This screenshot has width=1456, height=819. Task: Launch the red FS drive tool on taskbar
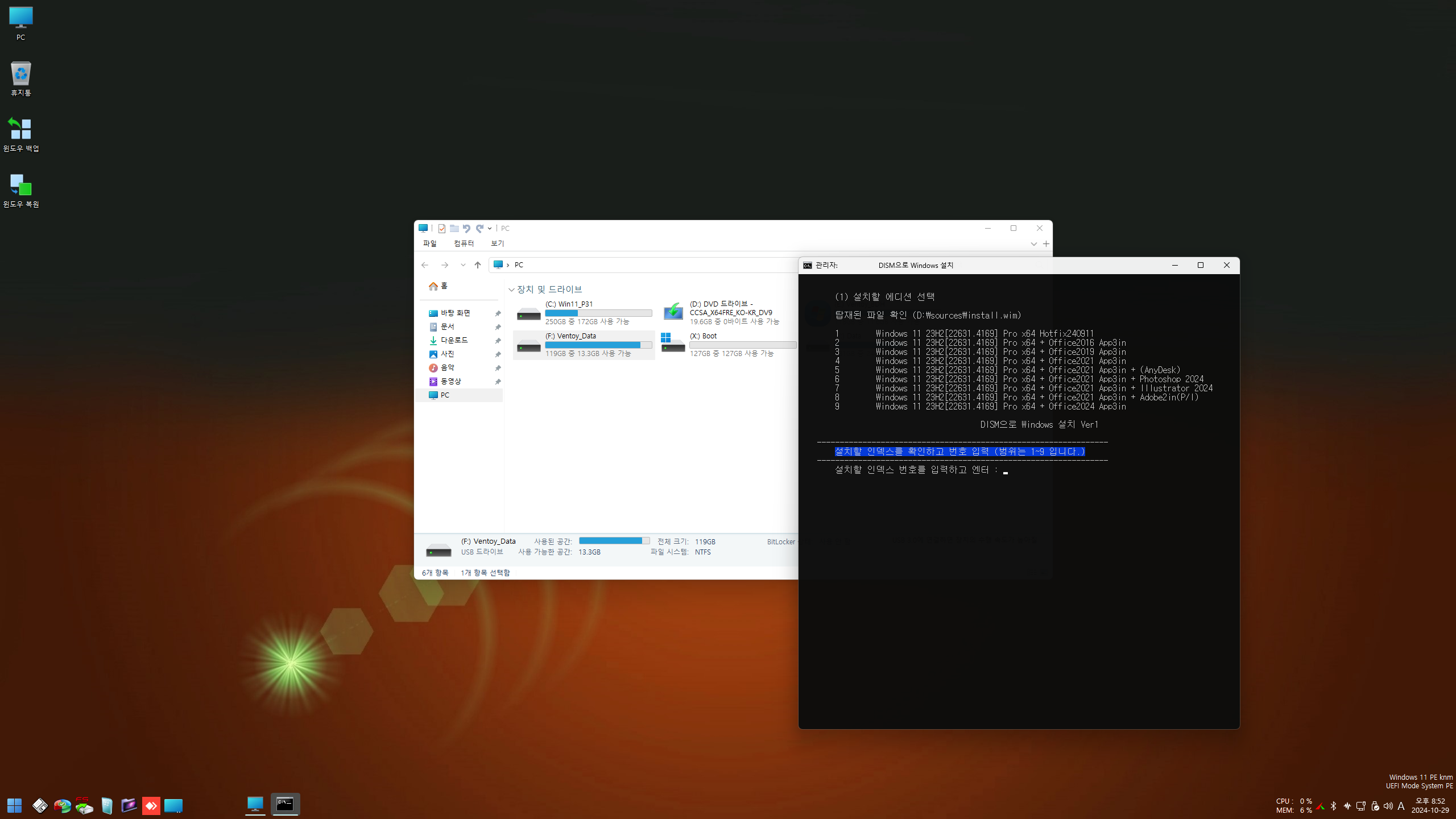[x=84, y=805]
